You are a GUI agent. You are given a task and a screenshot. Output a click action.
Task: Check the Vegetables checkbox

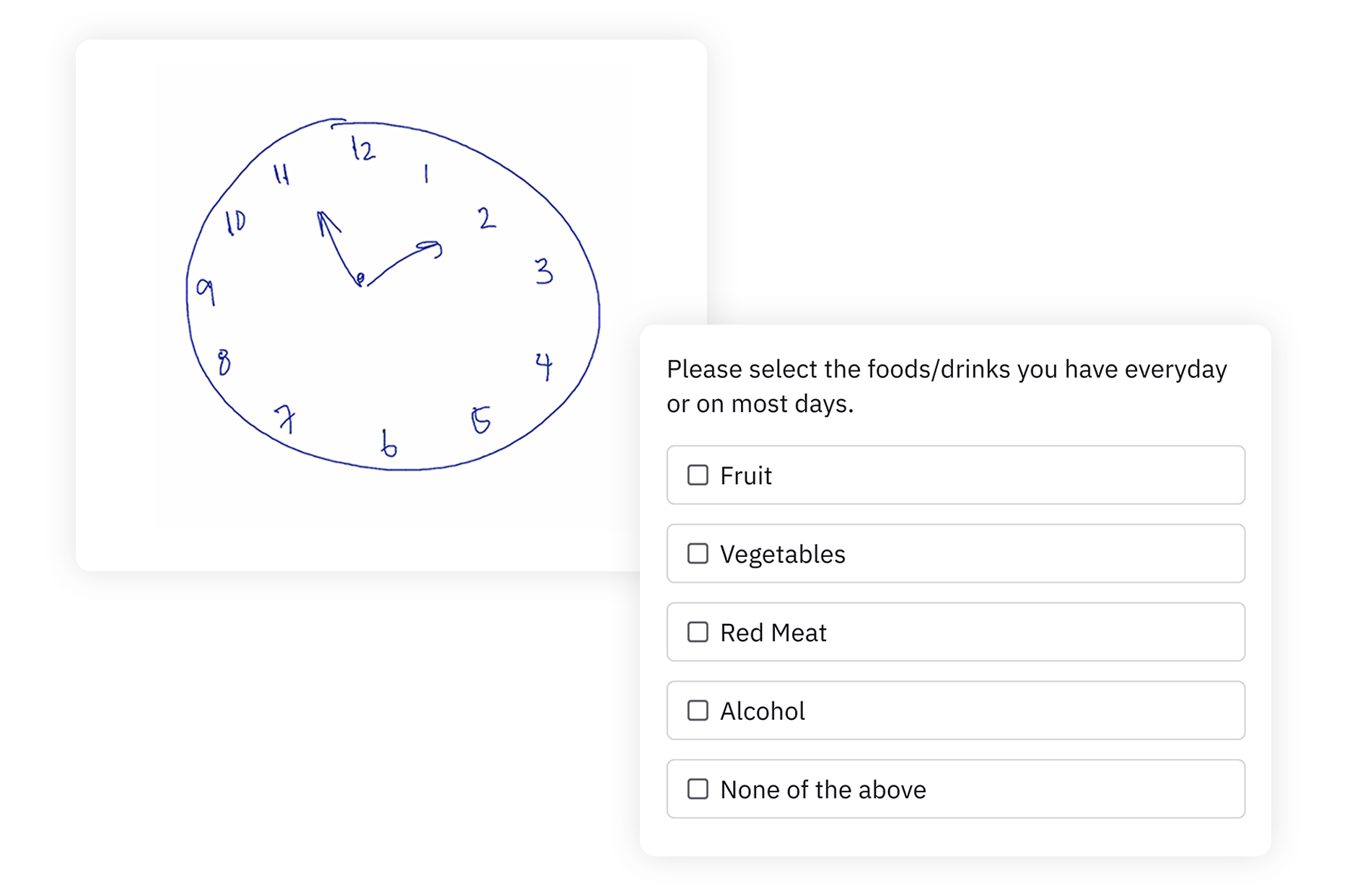697,553
